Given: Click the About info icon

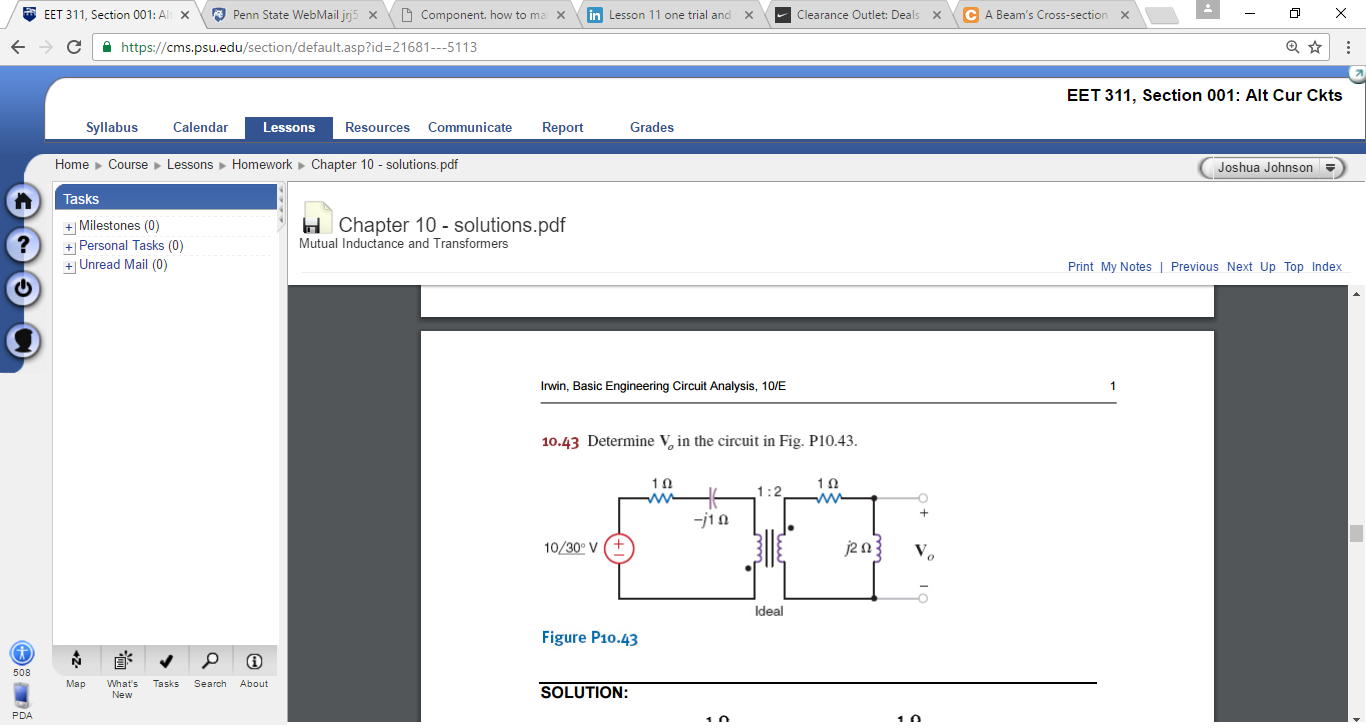Looking at the screenshot, I should pyautogui.click(x=254, y=665).
